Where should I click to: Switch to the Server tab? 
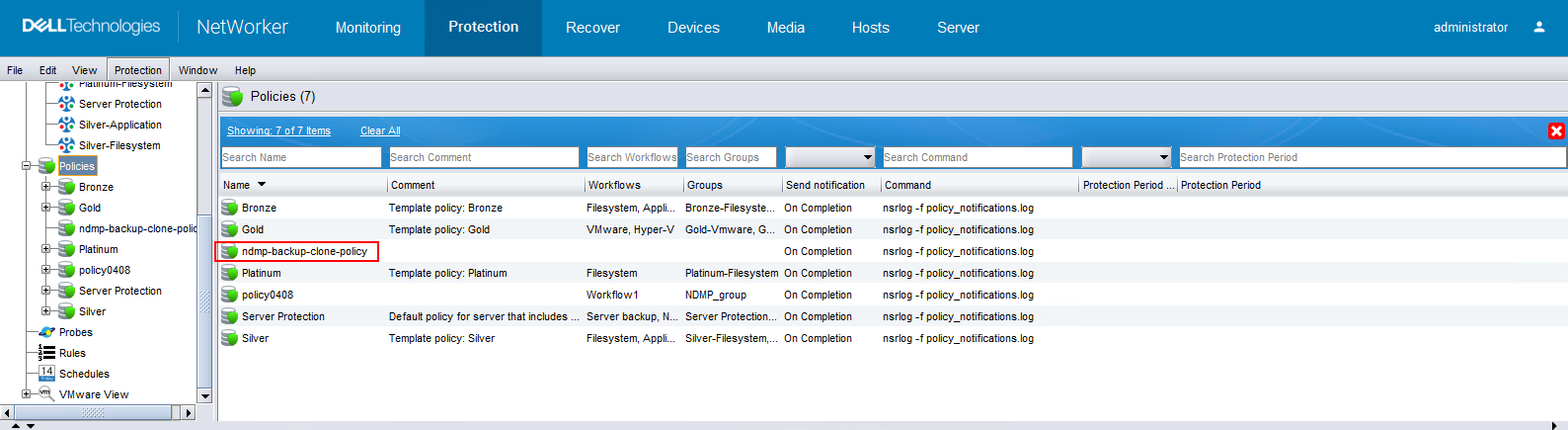(958, 28)
